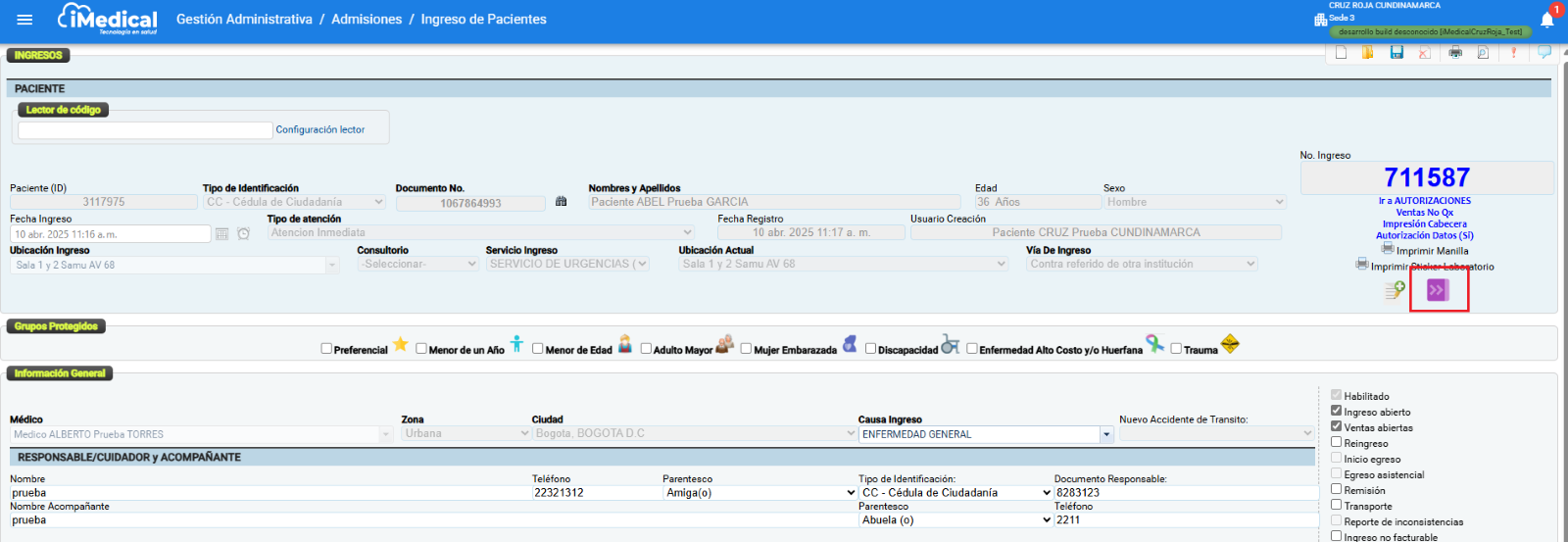
Task: Save with the floppy disk icon
Action: pyautogui.click(x=1396, y=53)
